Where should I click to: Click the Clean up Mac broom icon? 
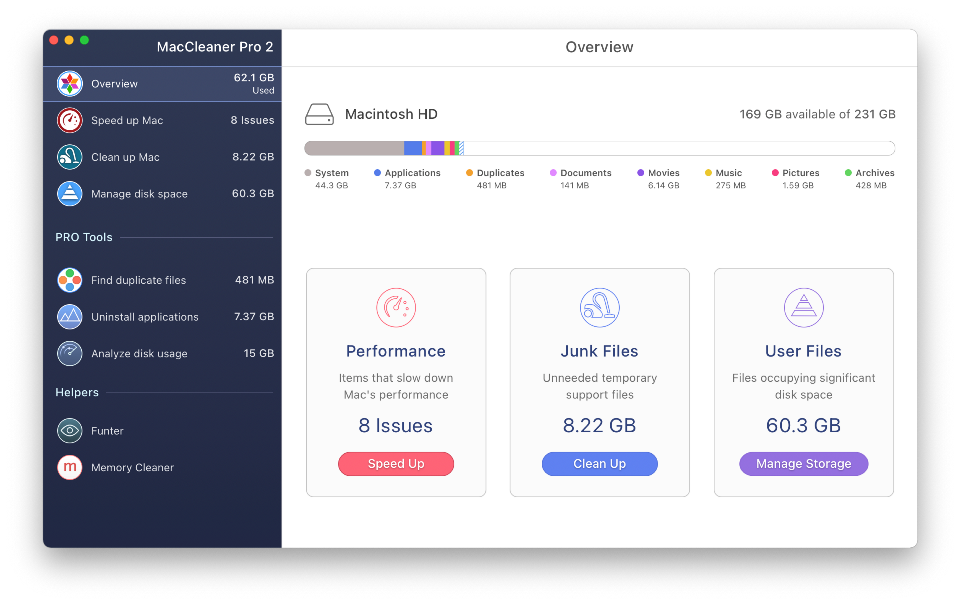pos(69,157)
